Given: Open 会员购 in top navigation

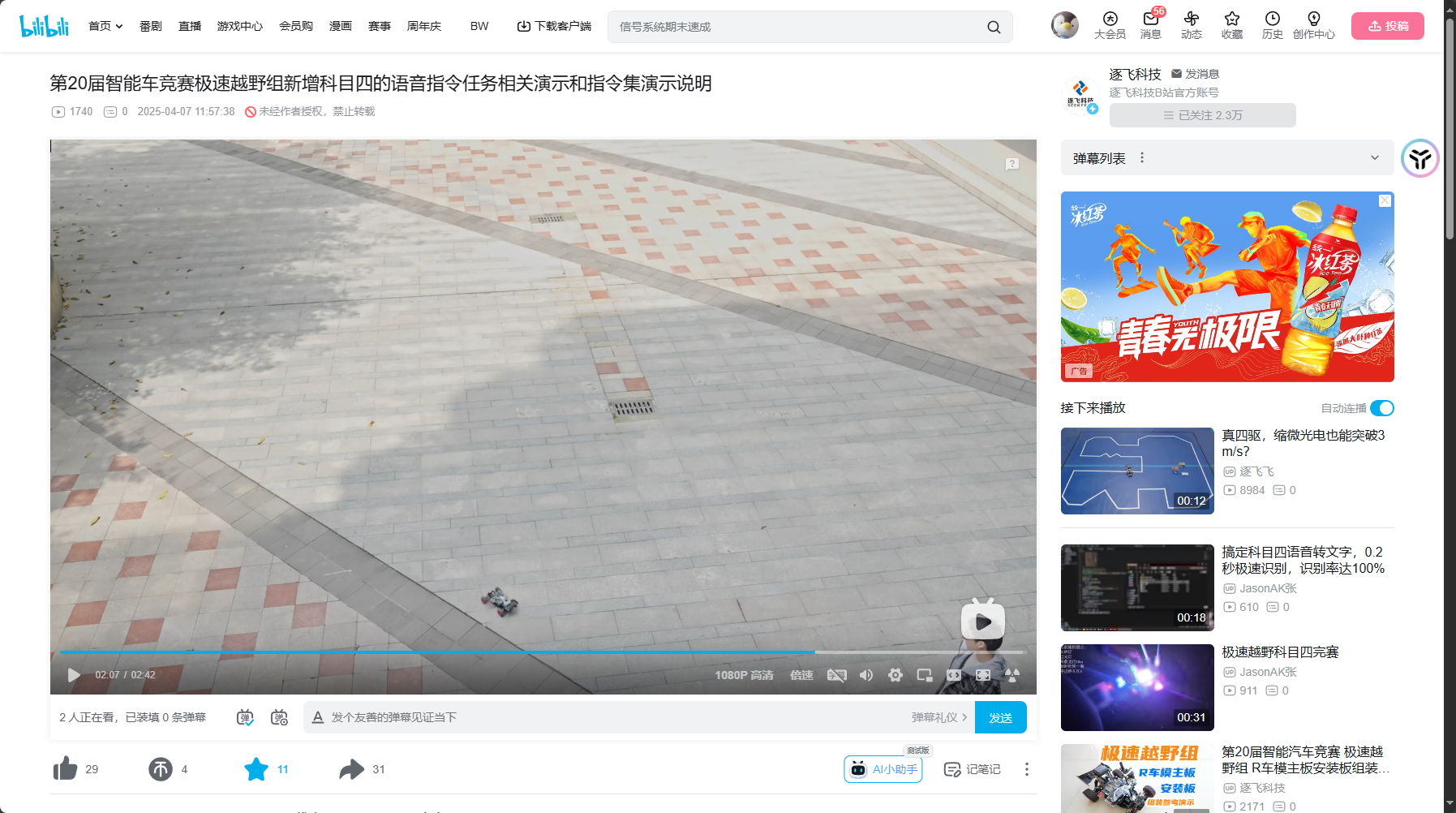Looking at the screenshot, I should [296, 26].
